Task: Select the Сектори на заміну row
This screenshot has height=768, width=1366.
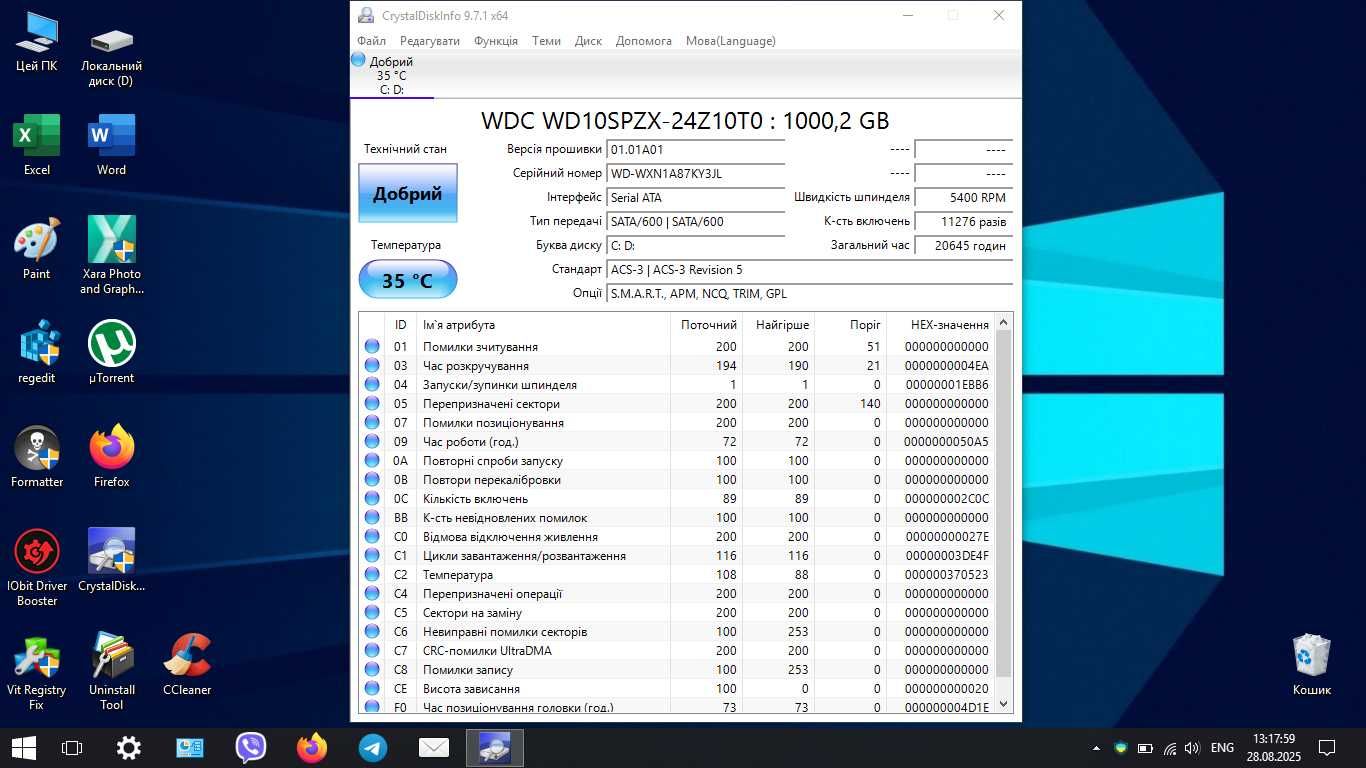Action: [677, 613]
